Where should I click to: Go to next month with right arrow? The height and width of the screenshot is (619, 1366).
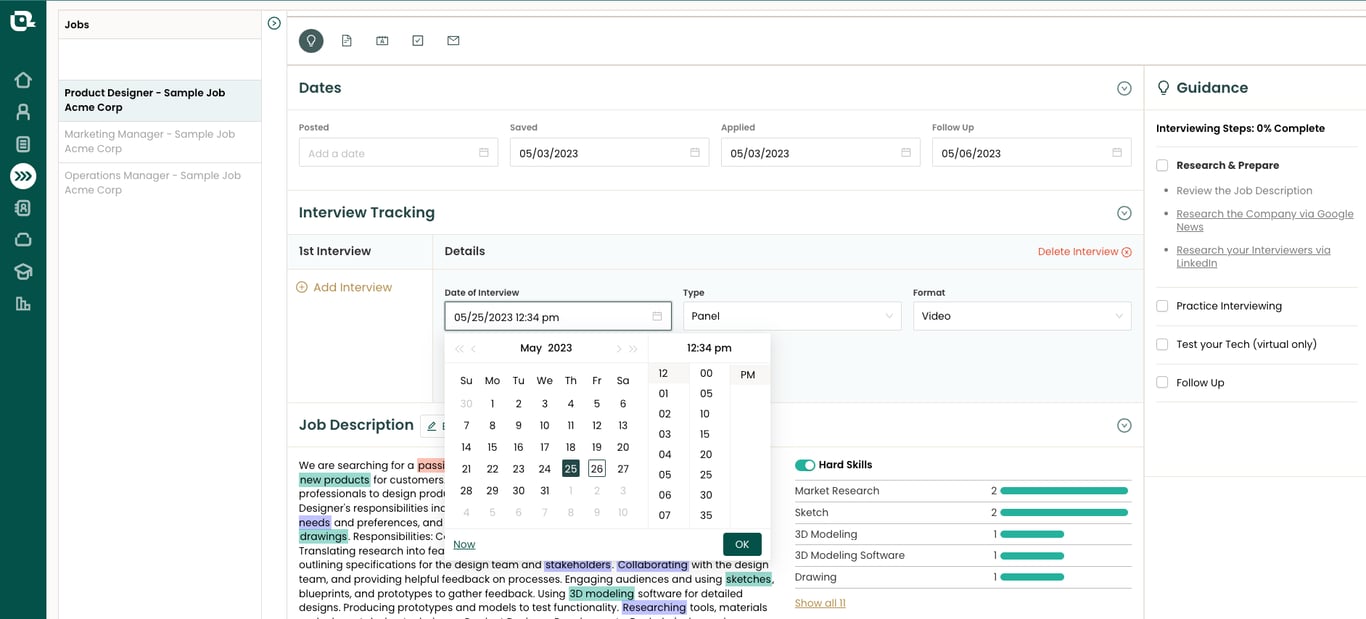[x=618, y=349]
